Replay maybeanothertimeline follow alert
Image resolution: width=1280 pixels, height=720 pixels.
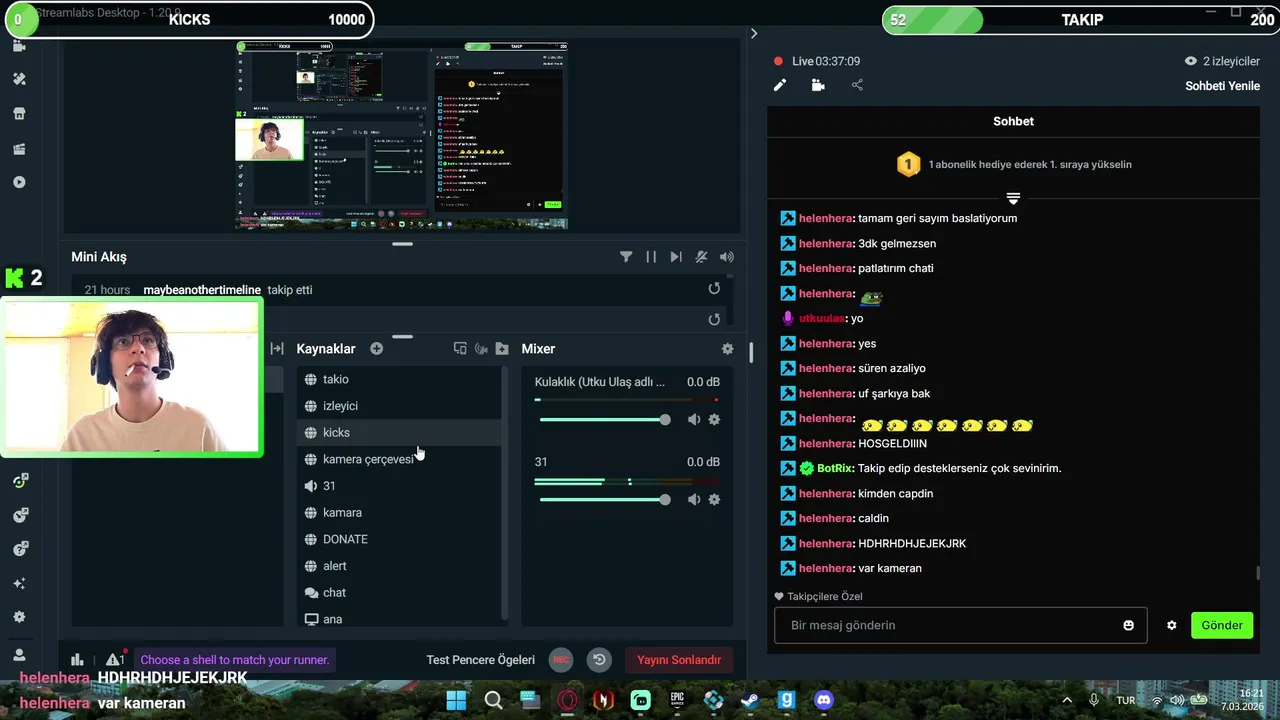(x=714, y=289)
